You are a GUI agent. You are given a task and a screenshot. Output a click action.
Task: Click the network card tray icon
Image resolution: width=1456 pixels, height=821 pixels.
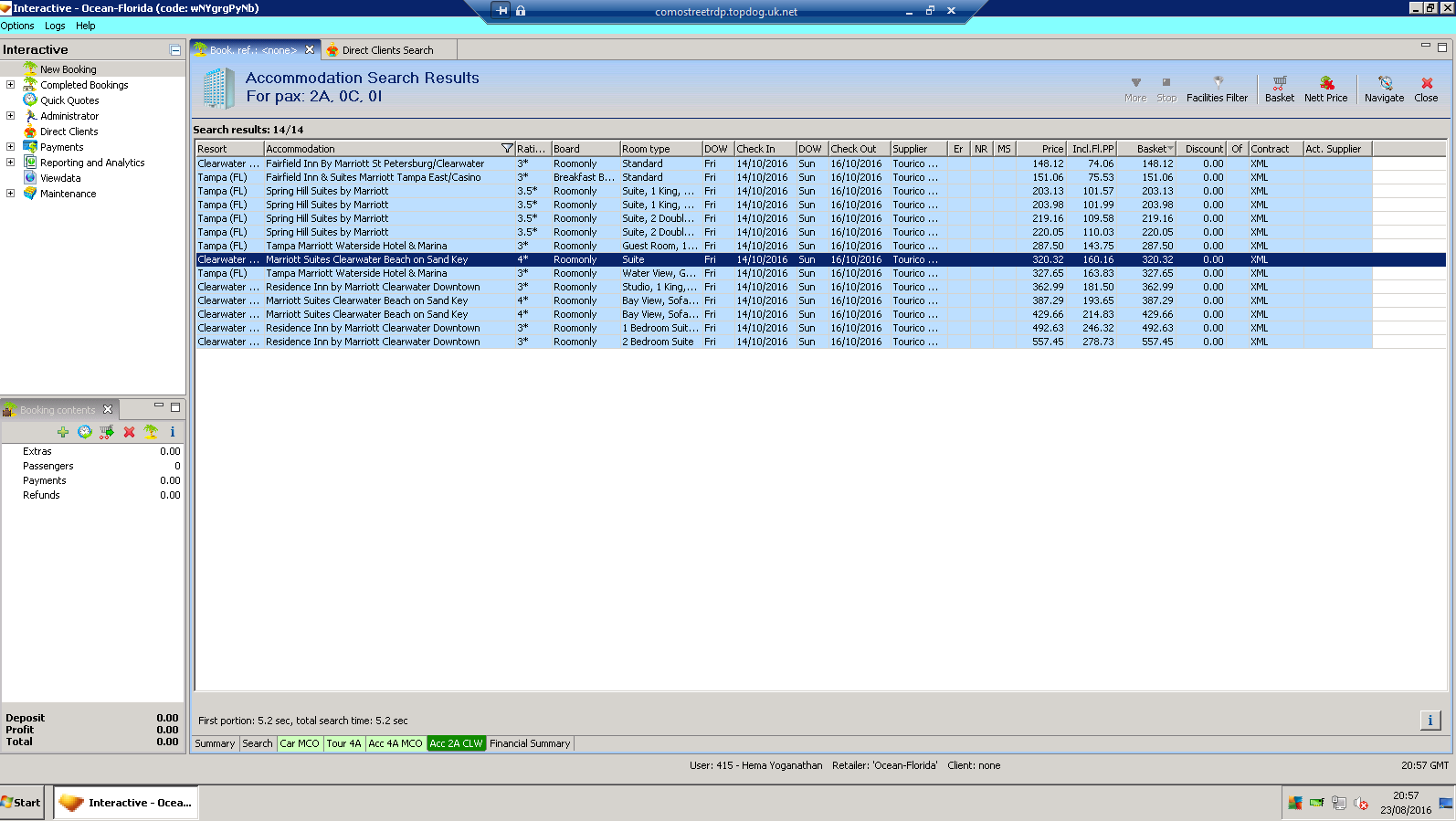point(1316,803)
